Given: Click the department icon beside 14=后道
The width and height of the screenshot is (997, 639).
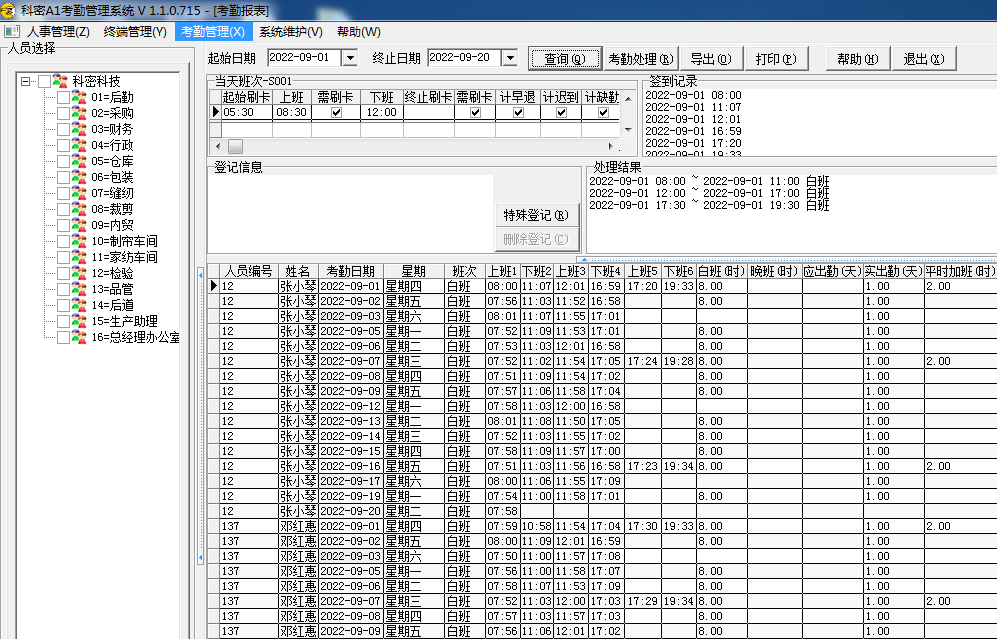Looking at the screenshot, I should tap(79, 305).
